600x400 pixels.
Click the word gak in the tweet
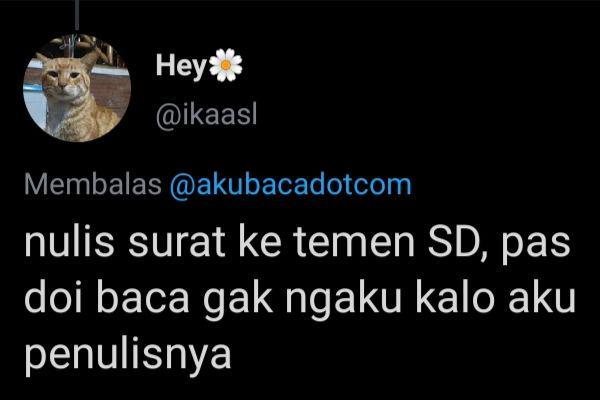pyautogui.click(x=238, y=302)
